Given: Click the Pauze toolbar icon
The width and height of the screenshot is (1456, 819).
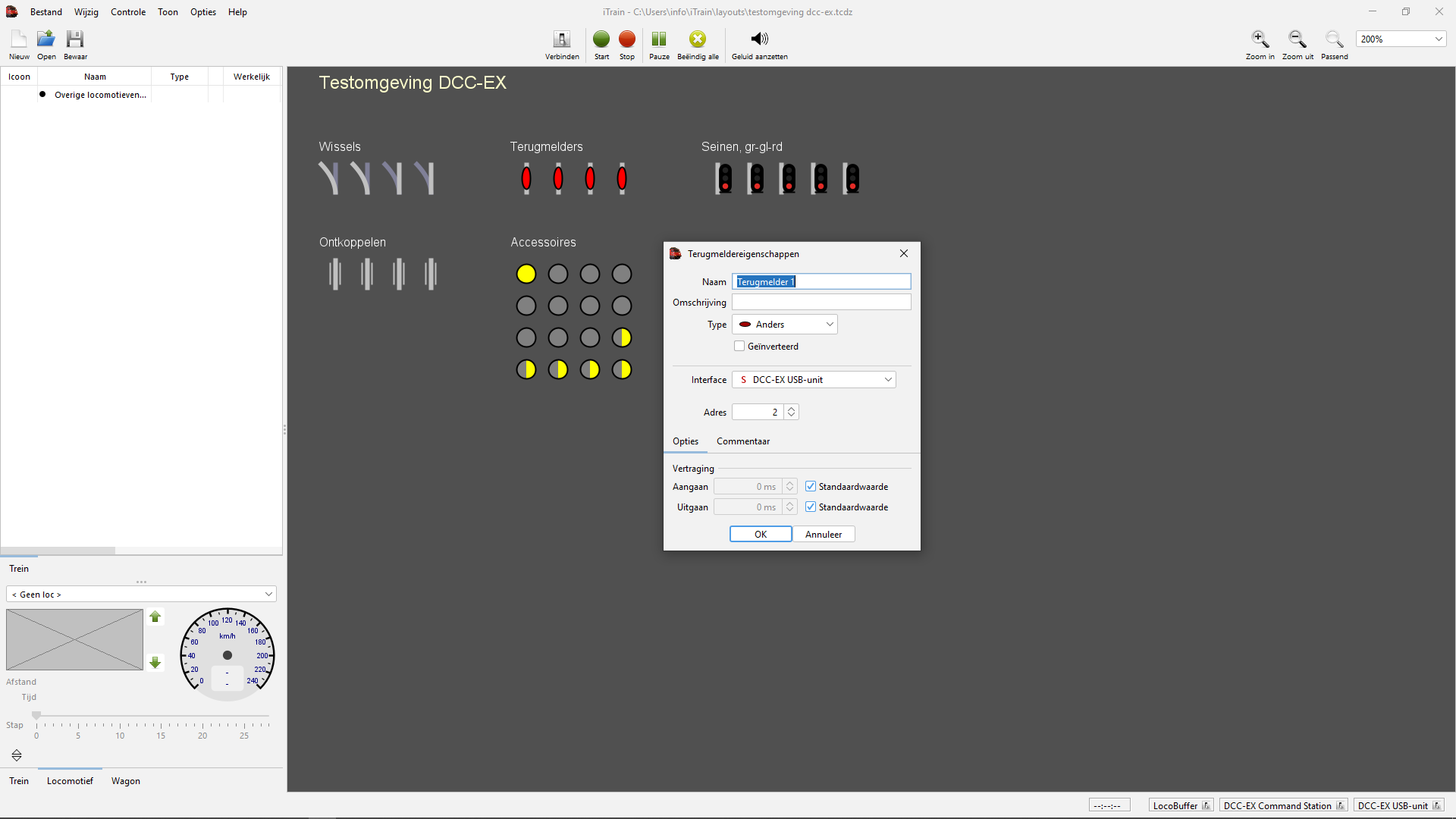Looking at the screenshot, I should (x=658, y=39).
